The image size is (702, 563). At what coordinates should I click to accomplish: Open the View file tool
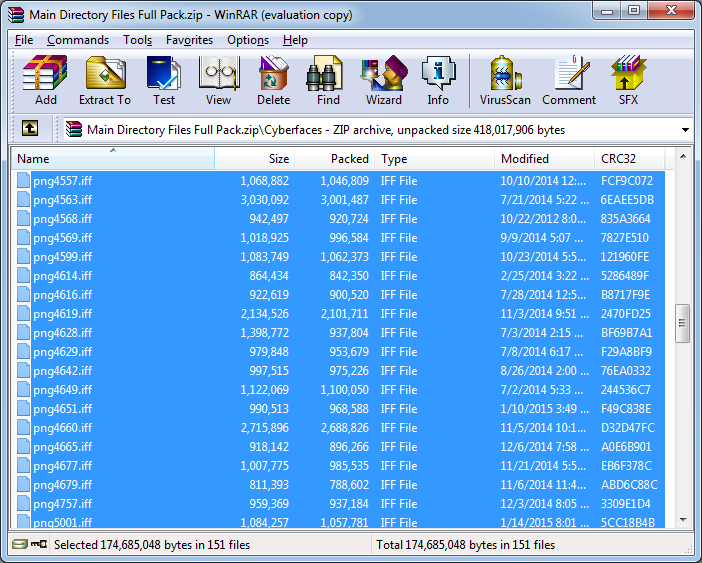218,81
